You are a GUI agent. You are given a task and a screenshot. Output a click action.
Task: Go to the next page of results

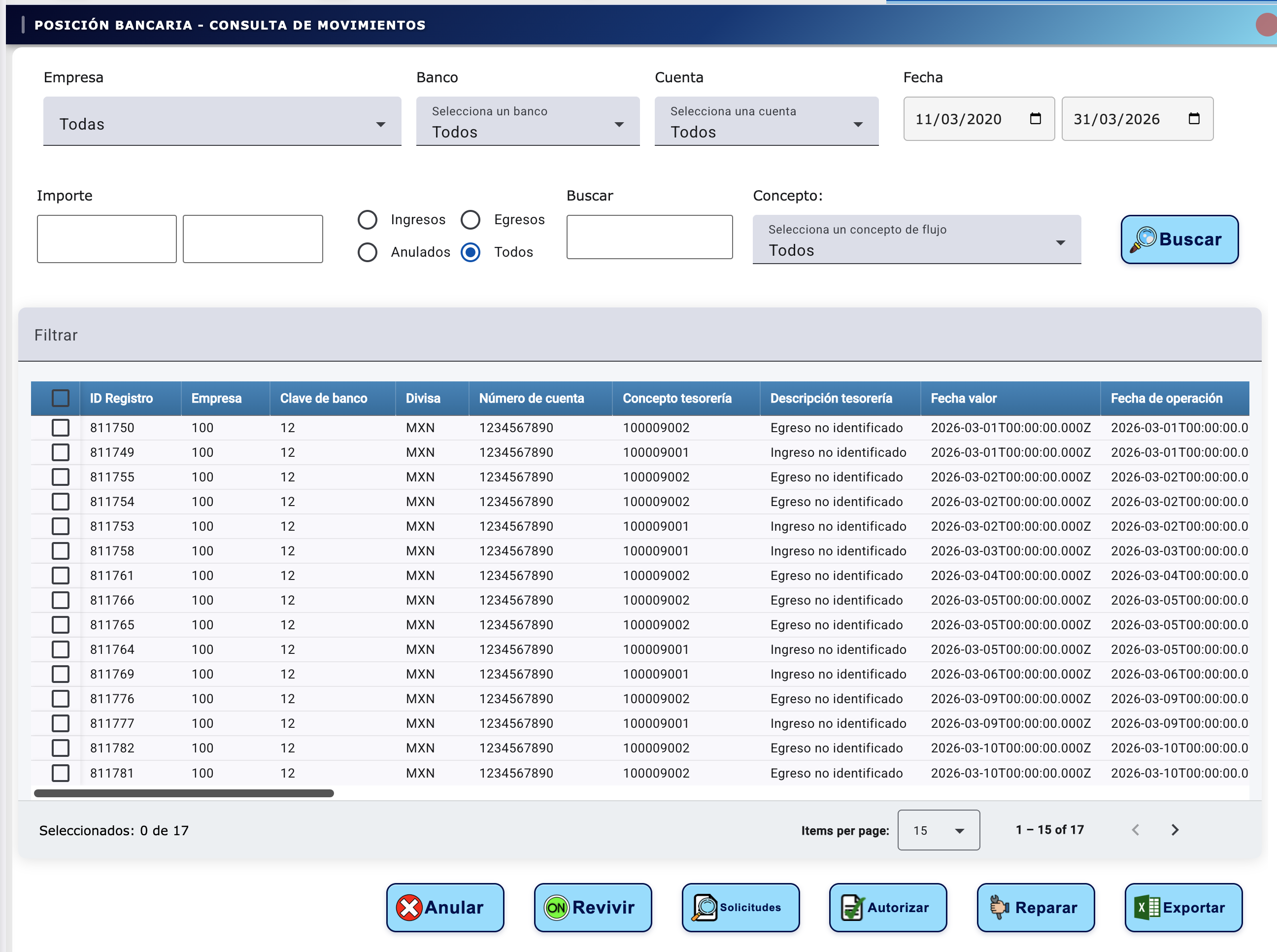1175,830
